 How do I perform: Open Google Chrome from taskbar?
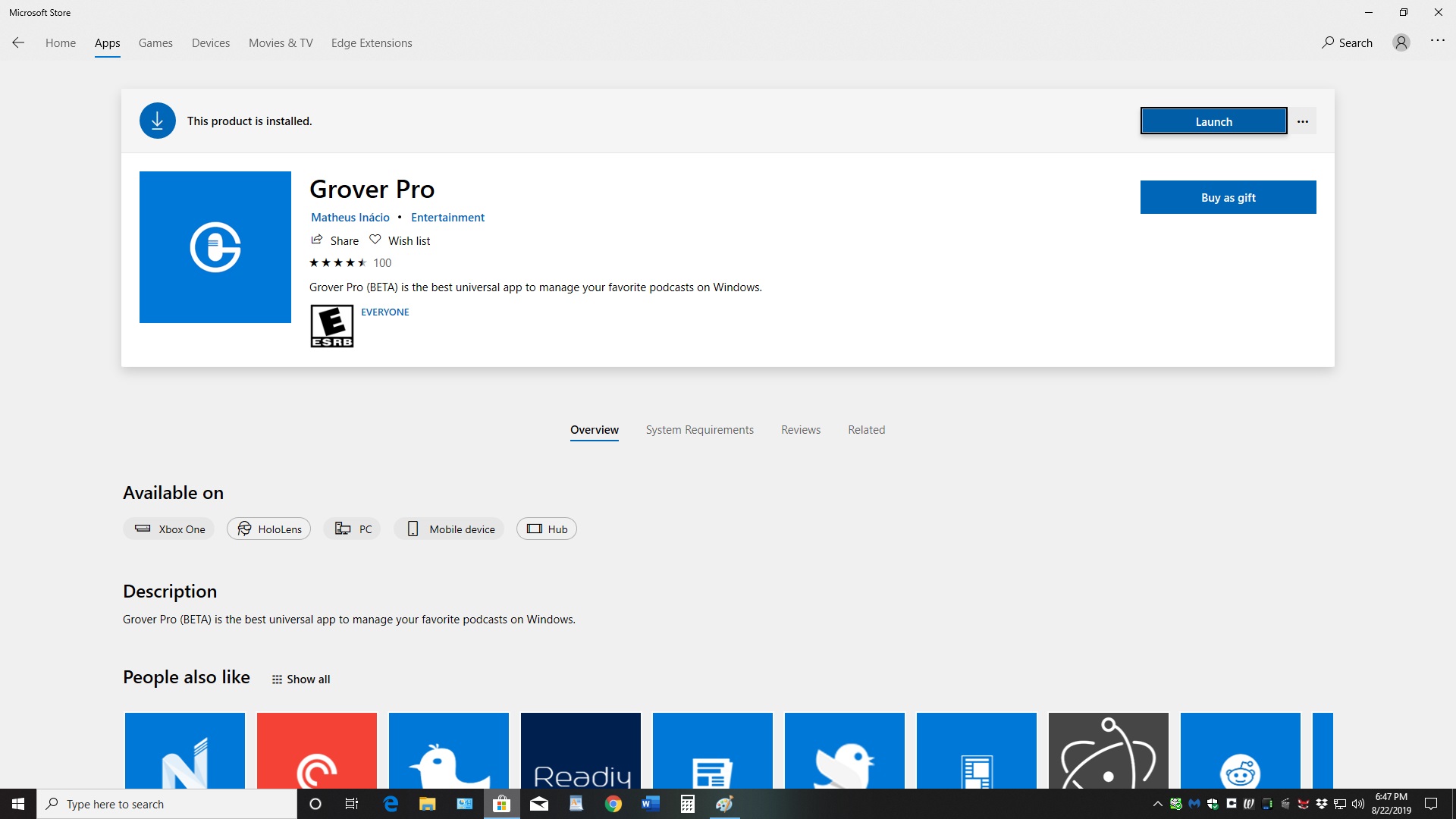click(613, 804)
